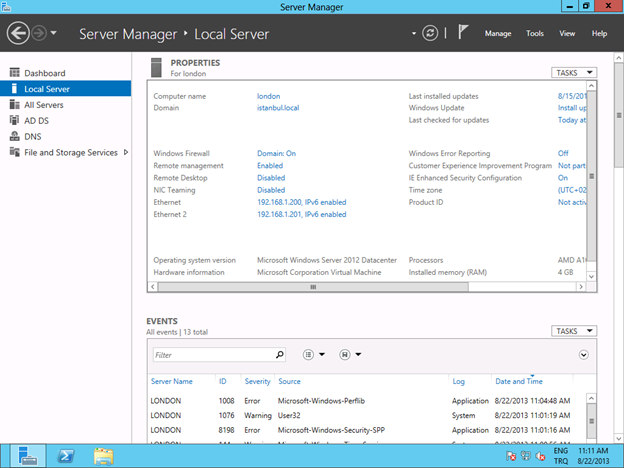Click the File and Storage Services icon

[x=14, y=152]
